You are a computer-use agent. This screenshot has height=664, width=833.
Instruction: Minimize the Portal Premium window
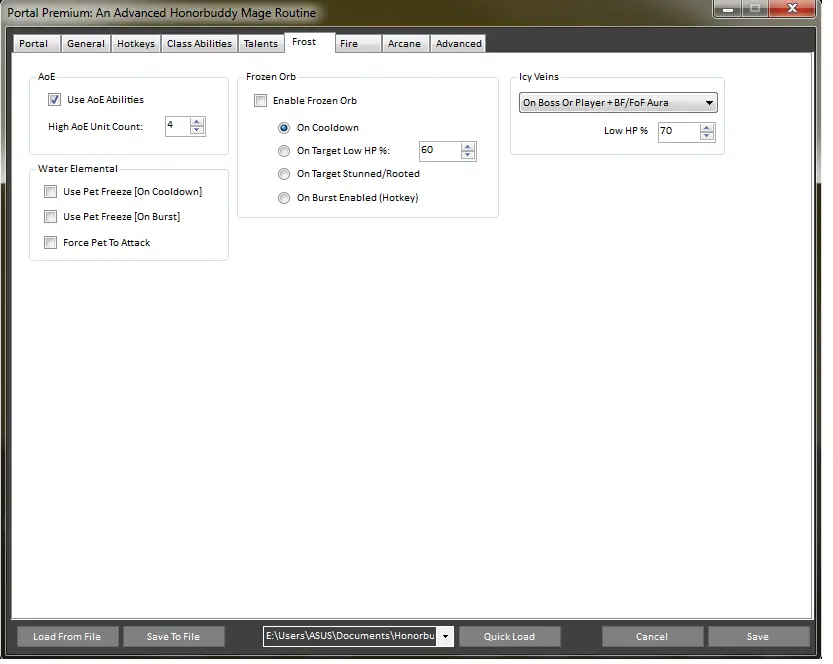tap(728, 8)
